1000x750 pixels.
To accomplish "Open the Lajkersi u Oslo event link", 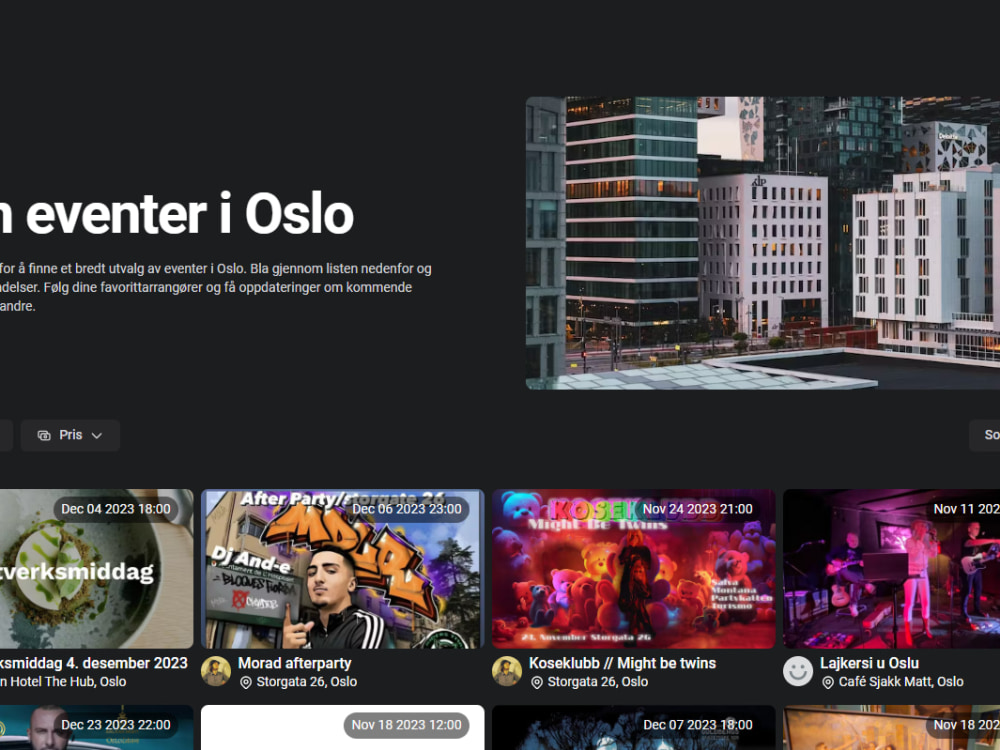I will pos(869,663).
